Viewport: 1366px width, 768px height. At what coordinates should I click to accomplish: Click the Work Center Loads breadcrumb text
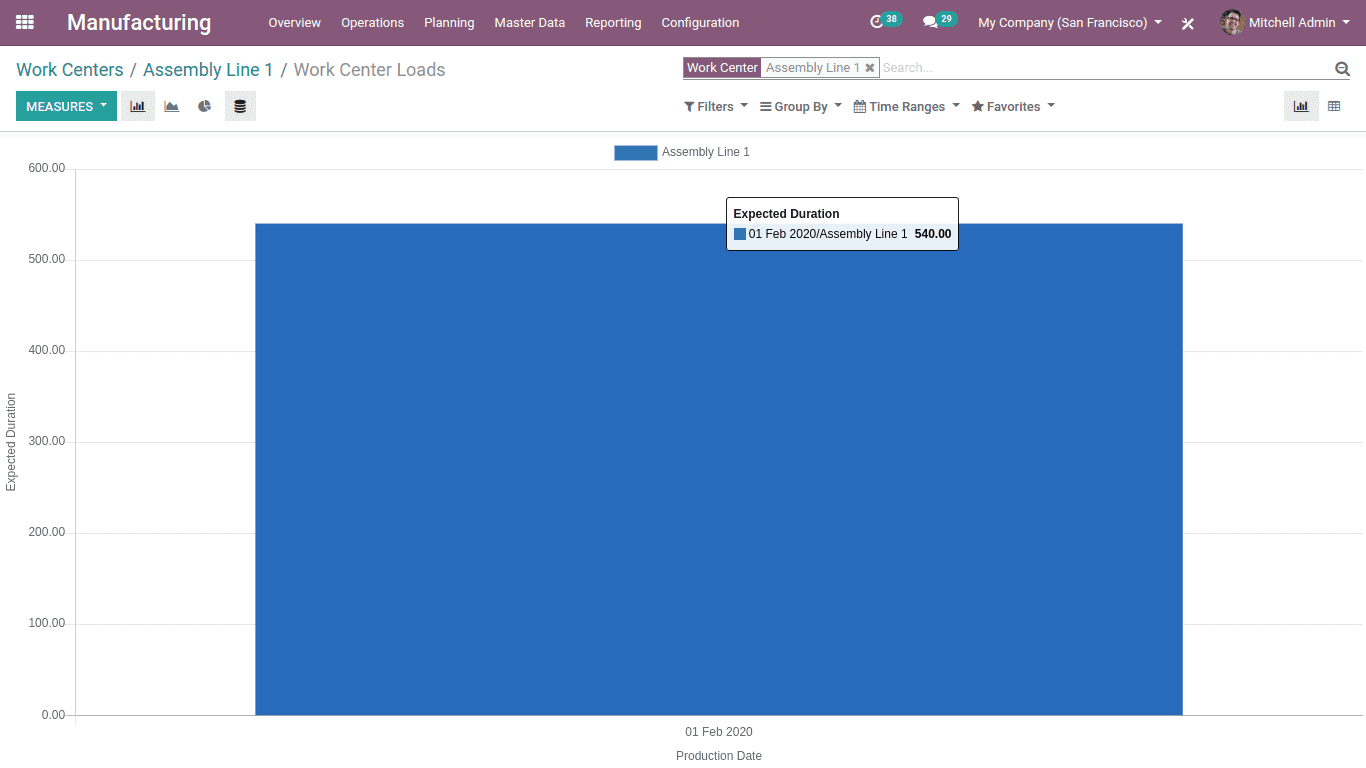pyautogui.click(x=369, y=69)
